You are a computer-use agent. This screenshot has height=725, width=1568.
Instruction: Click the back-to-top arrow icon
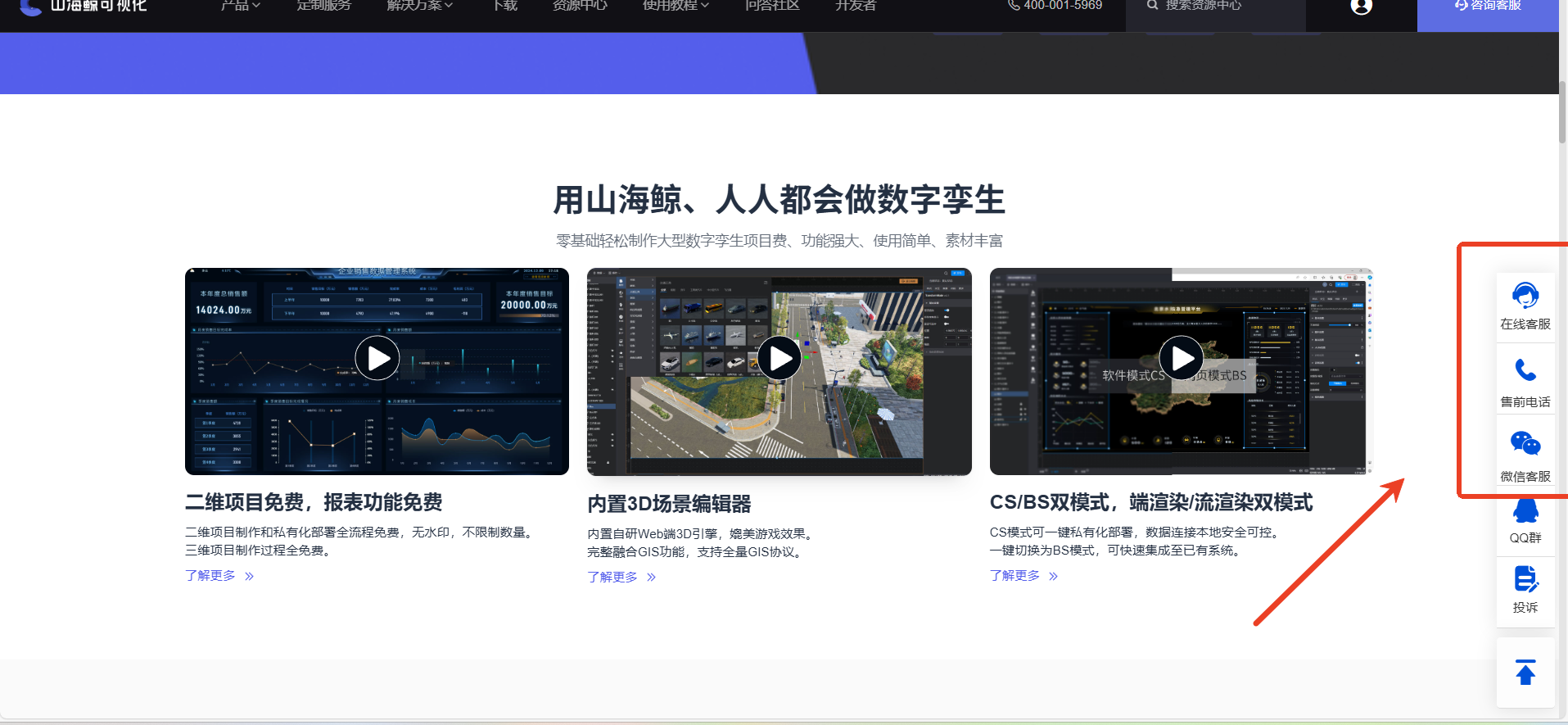(1525, 673)
